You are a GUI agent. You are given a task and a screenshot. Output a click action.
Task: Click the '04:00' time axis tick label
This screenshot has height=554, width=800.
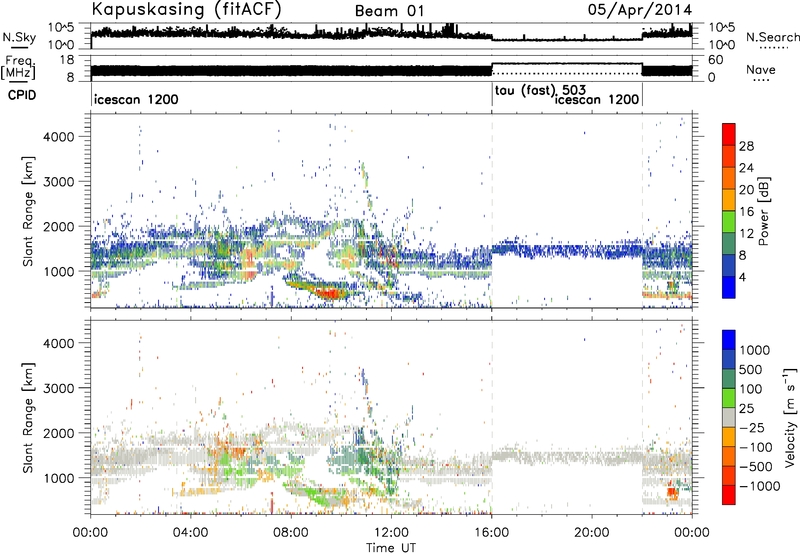coord(191,533)
